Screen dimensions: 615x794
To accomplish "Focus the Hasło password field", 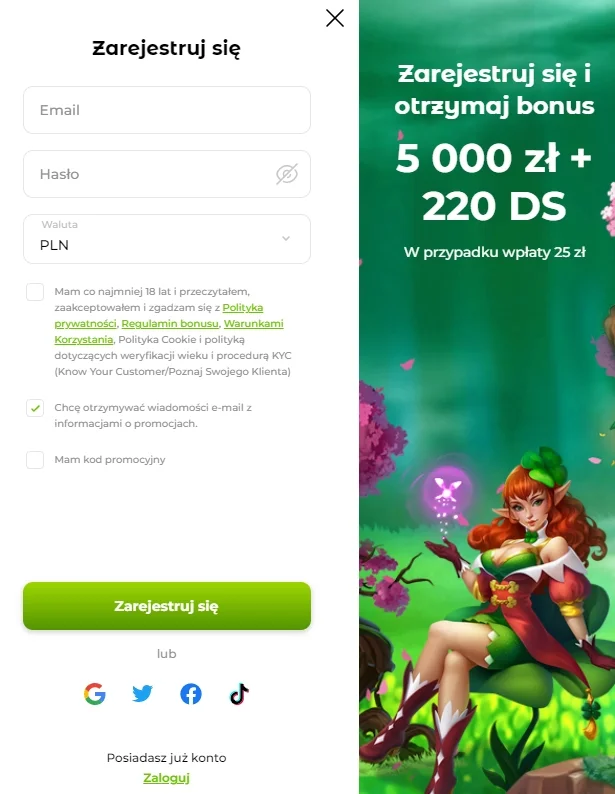I will point(167,174).
